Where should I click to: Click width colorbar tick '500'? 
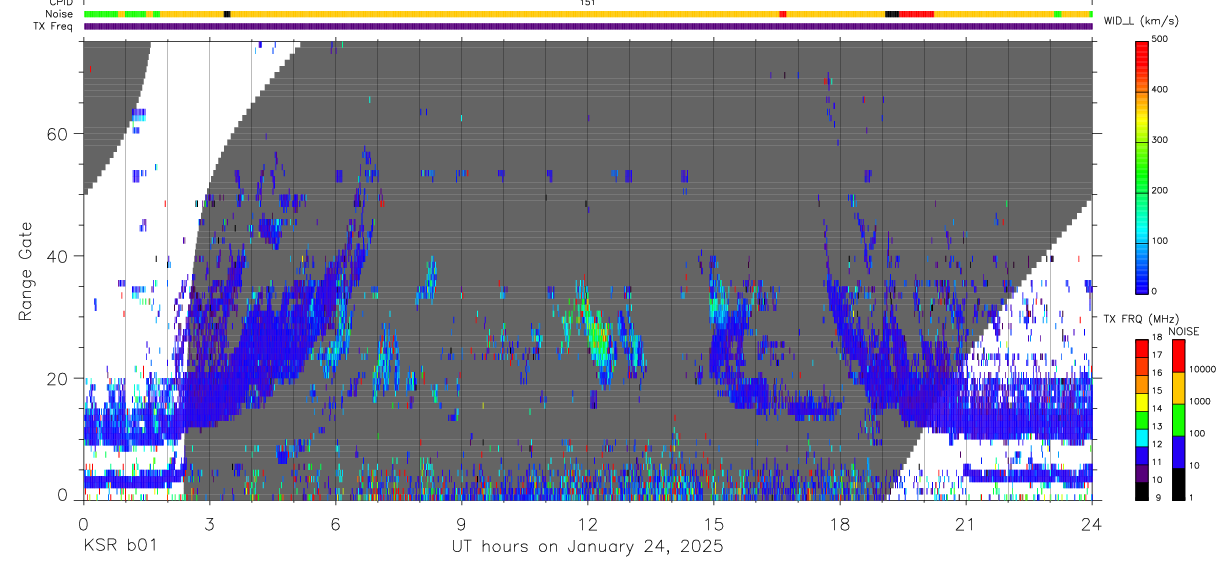pos(1161,39)
